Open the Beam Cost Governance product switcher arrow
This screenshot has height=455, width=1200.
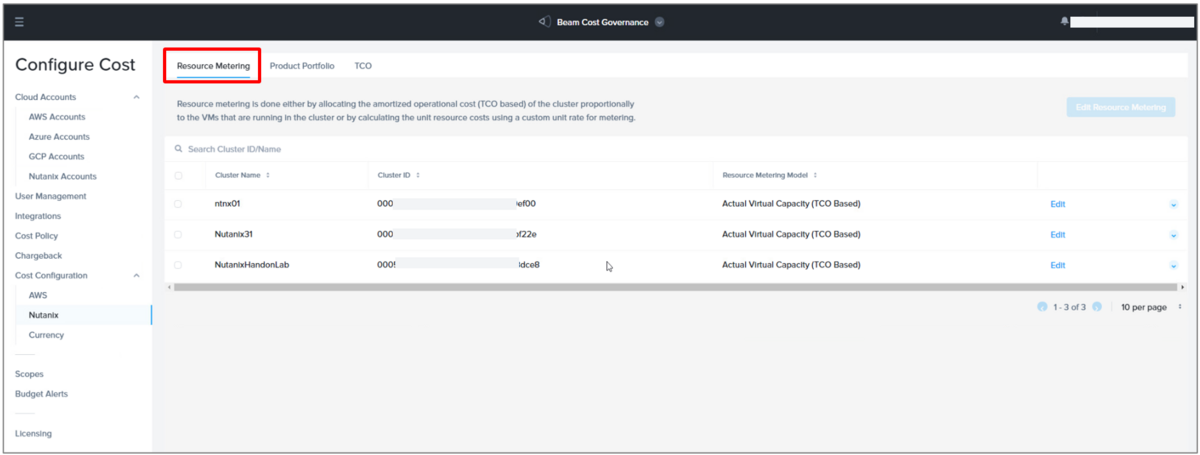(x=660, y=22)
